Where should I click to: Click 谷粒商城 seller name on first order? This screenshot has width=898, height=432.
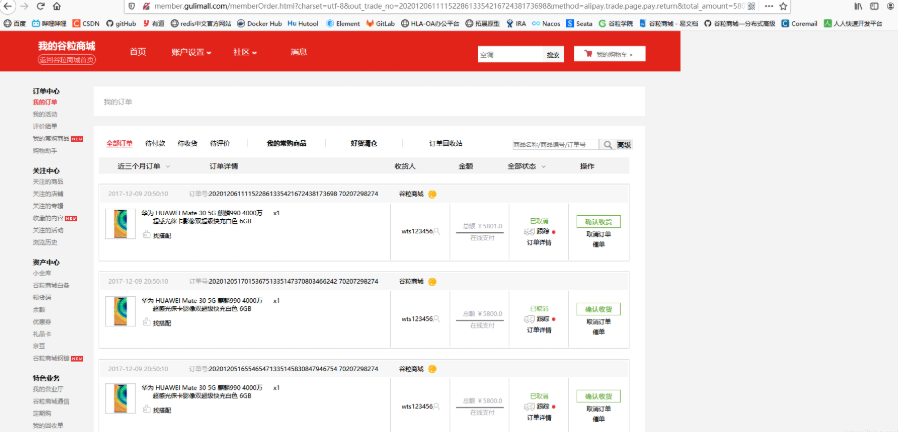tap(411, 194)
